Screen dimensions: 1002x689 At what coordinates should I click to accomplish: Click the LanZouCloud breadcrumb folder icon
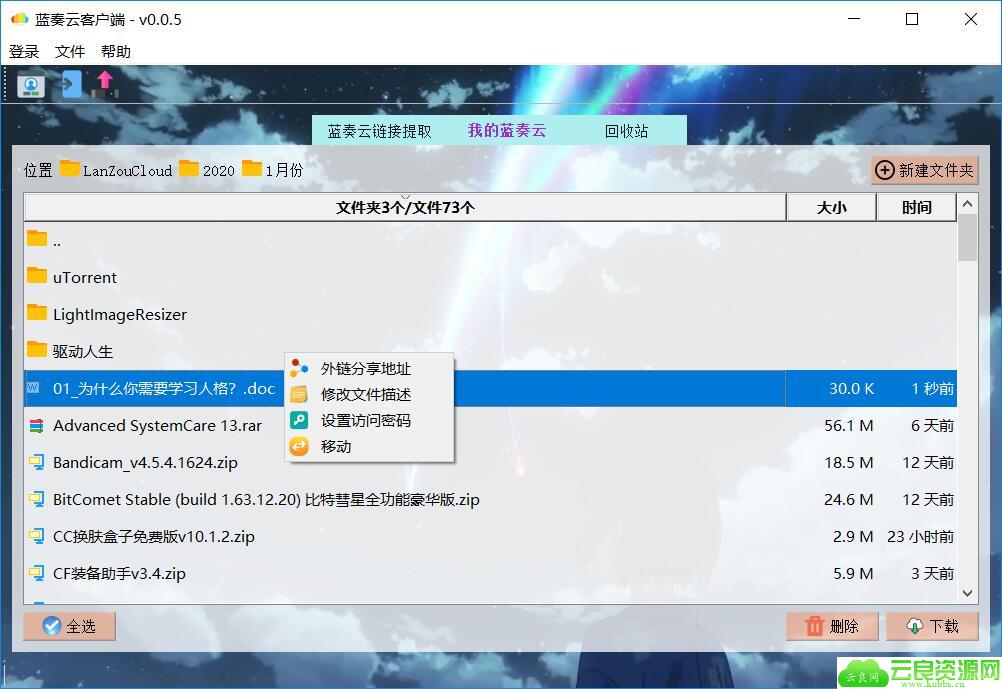70,169
